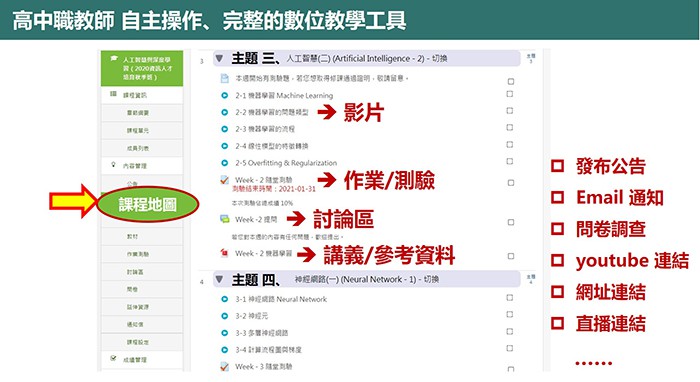The image size is (700, 382).
Task: Open the 2-3 機器學習的流程 video link
Action: pos(265,129)
